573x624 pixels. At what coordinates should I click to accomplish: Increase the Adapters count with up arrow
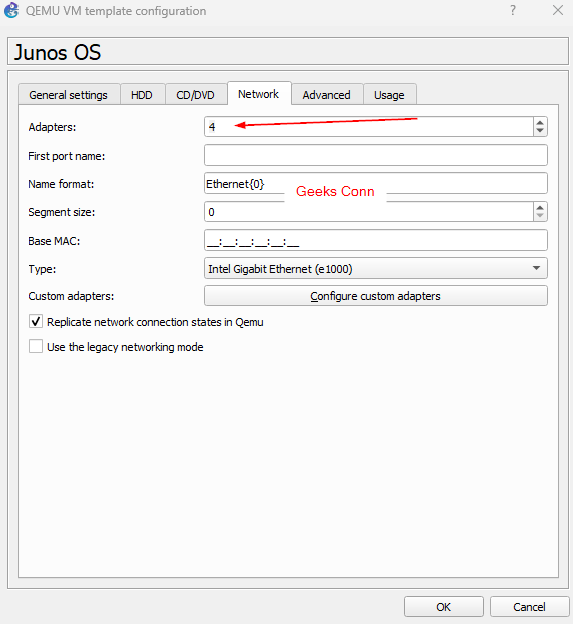540,123
